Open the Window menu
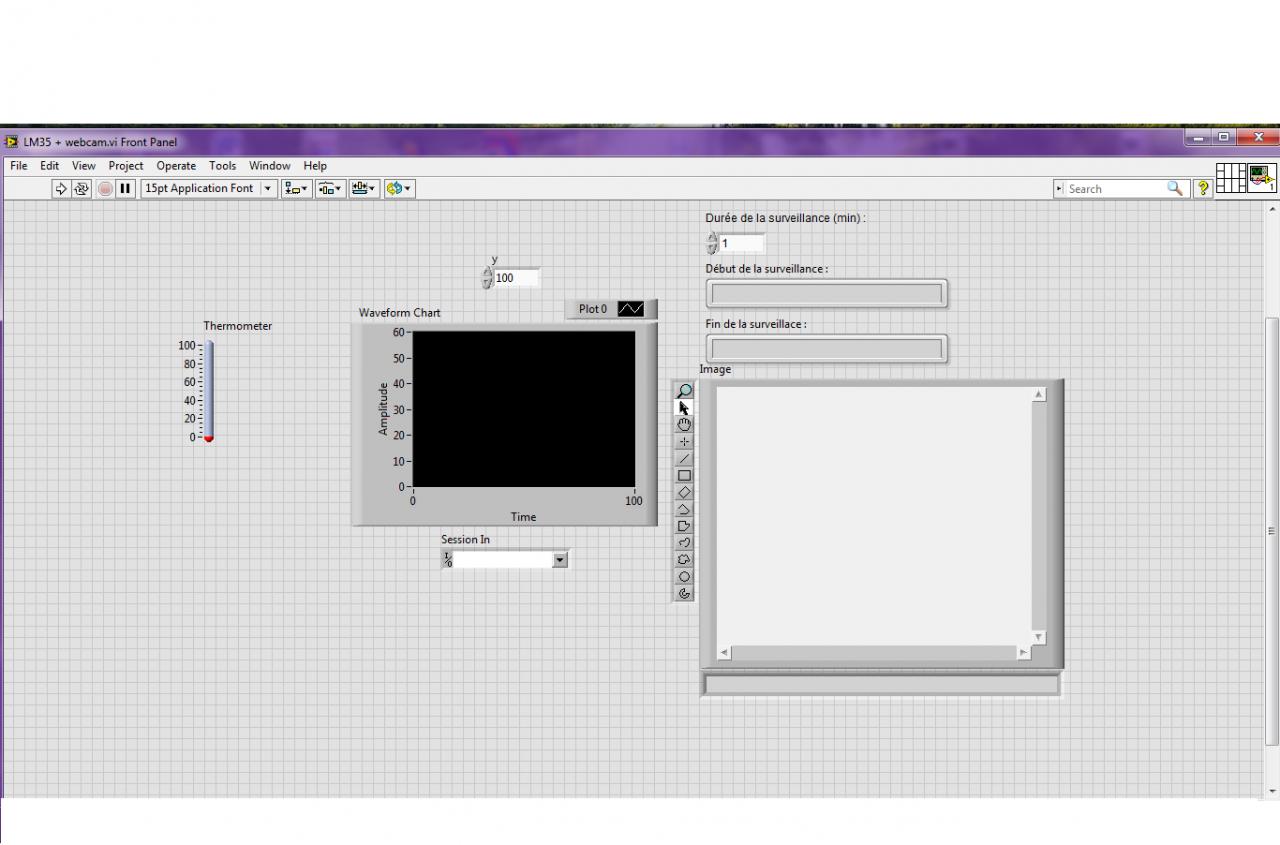1280x845 pixels. coord(270,166)
